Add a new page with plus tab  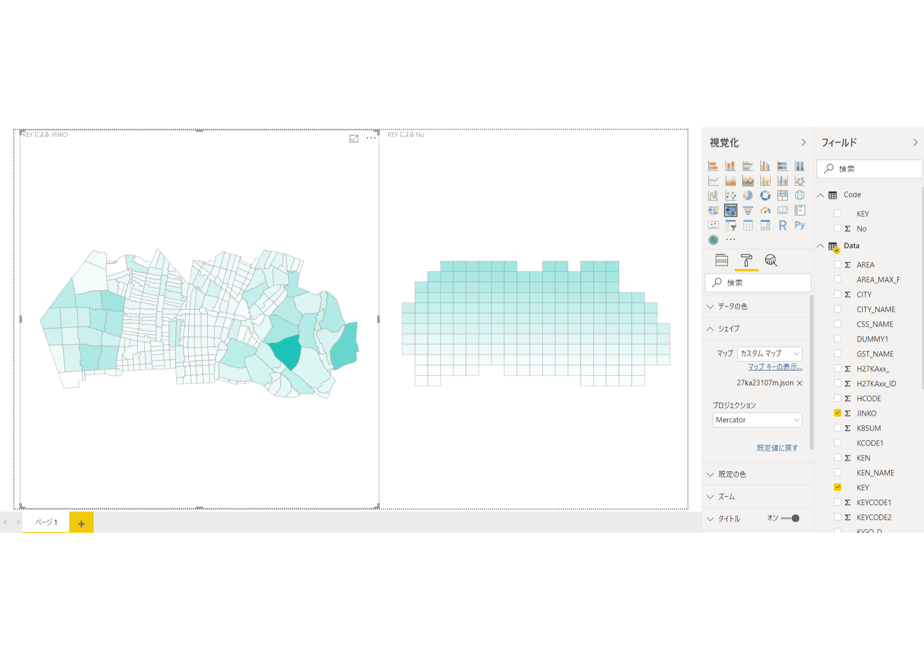point(81,523)
